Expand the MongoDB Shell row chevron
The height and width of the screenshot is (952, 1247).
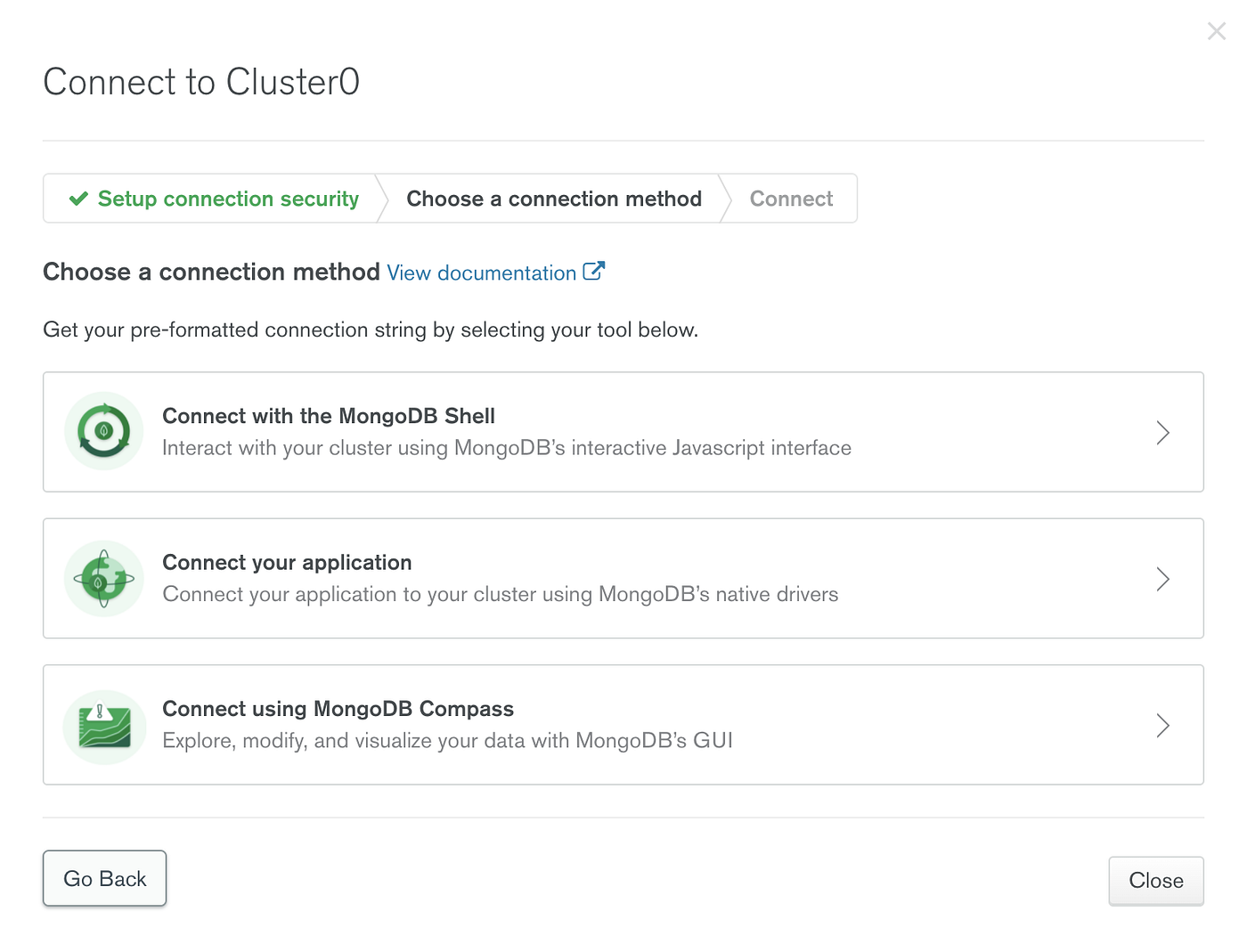coord(1162,432)
